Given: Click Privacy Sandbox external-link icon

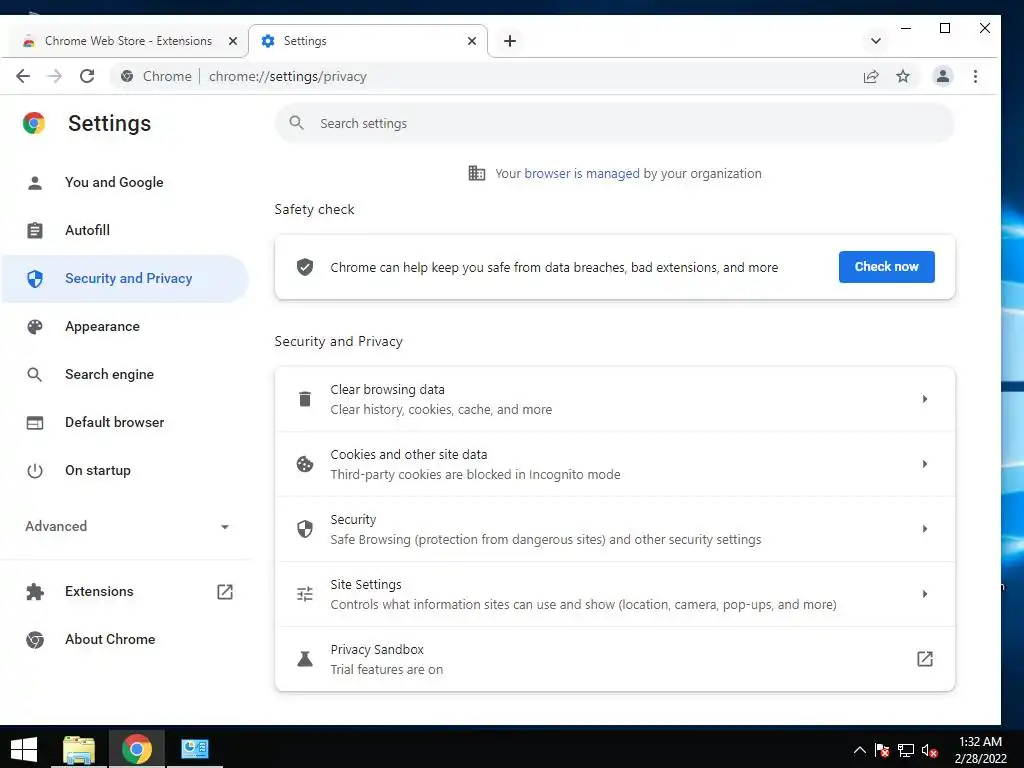Looking at the screenshot, I should [x=924, y=659].
